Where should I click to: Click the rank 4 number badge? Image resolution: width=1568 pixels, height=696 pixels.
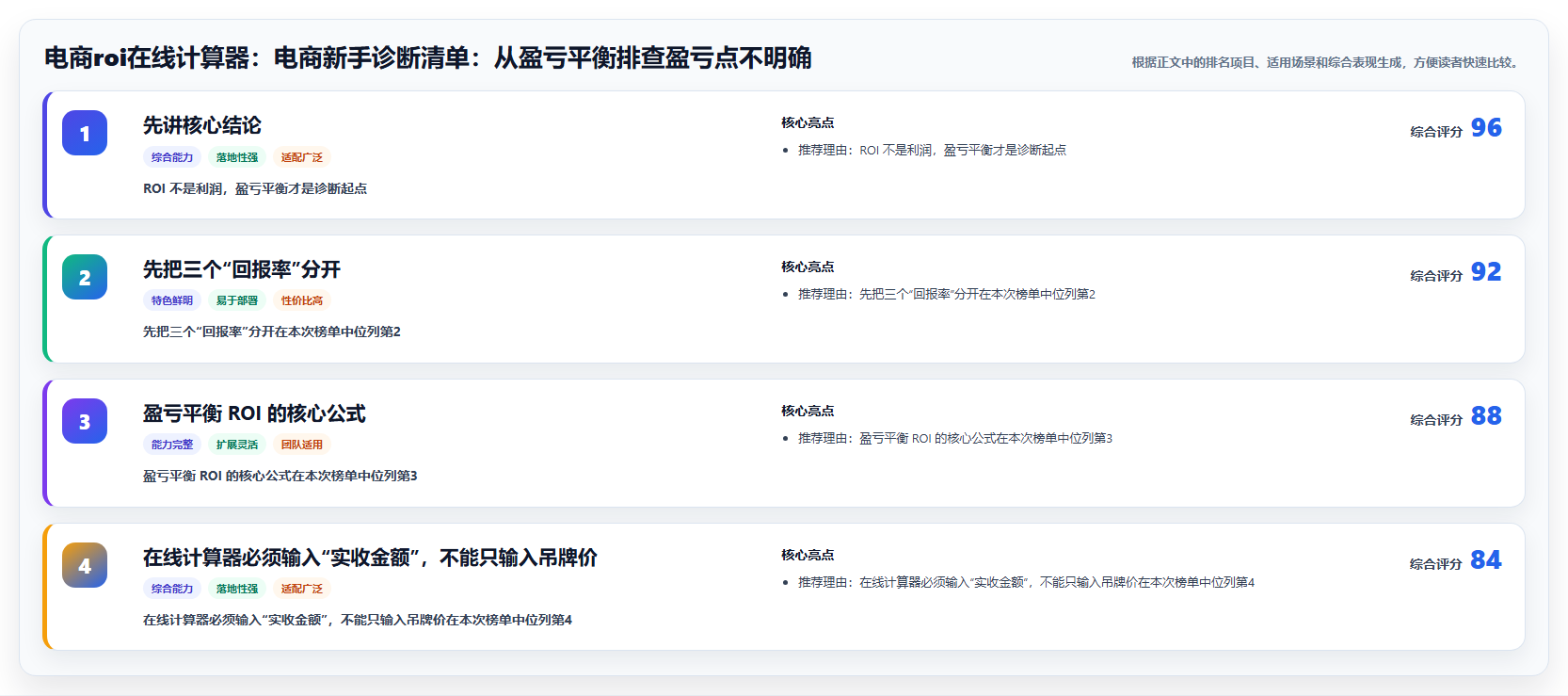click(85, 565)
